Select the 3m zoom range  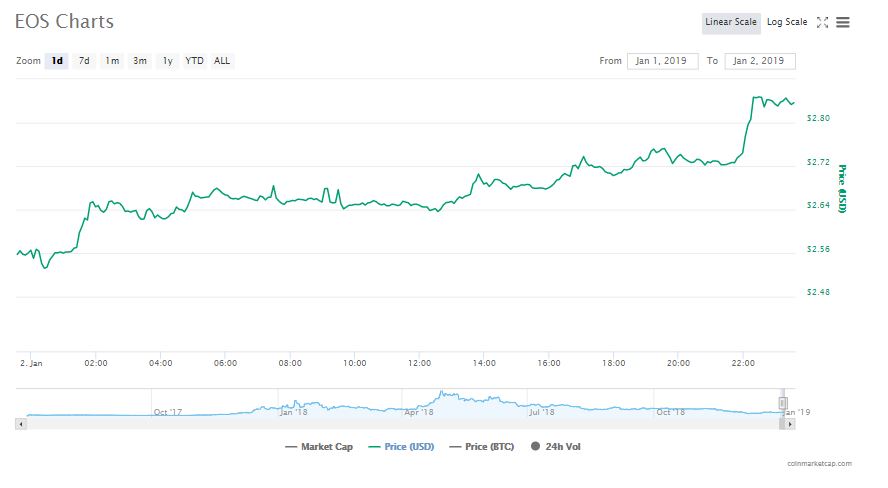[140, 61]
